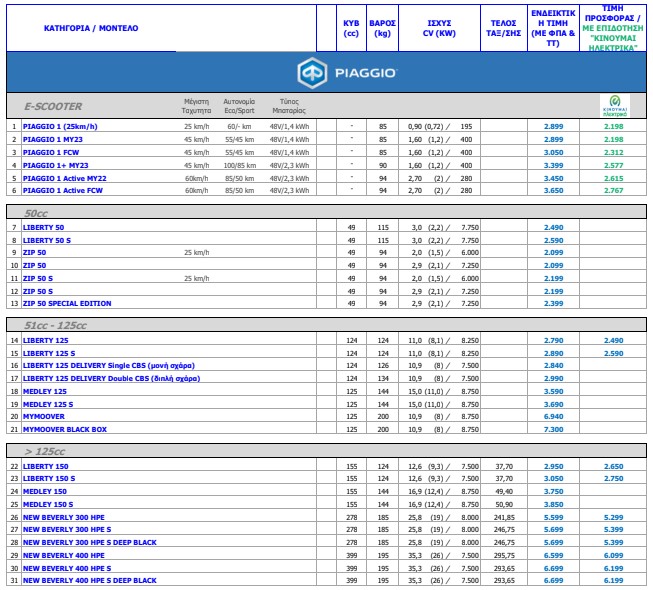The width and height of the screenshot is (653, 590).
Task: Select the 2.767 offer price of Active FCW
Action: coord(613,190)
